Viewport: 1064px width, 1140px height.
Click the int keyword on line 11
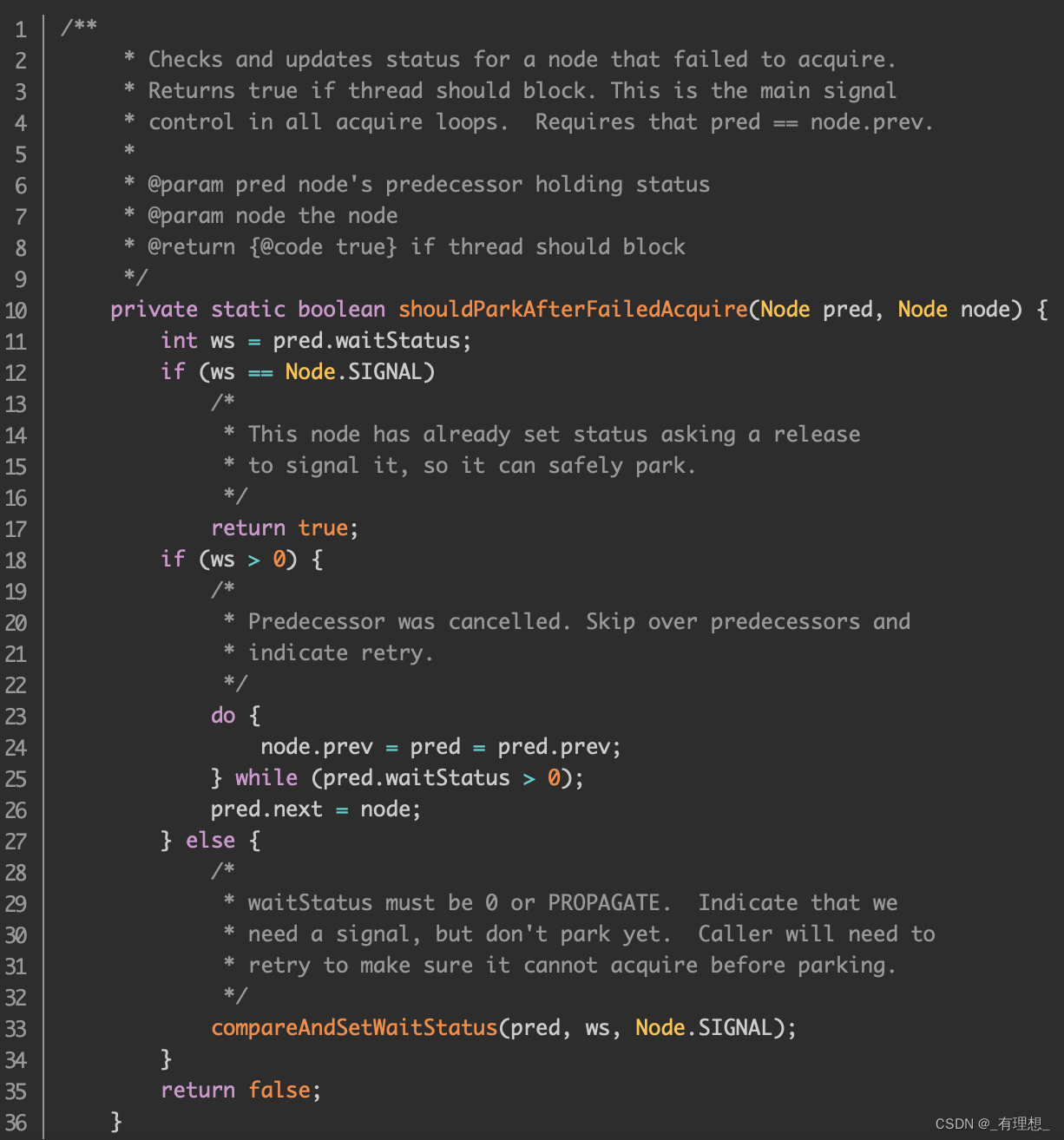[x=179, y=340]
